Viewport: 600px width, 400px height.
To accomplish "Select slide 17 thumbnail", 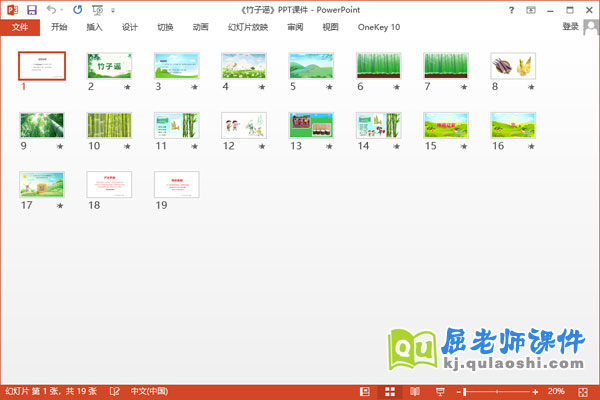I will click(x=42, y=184).
